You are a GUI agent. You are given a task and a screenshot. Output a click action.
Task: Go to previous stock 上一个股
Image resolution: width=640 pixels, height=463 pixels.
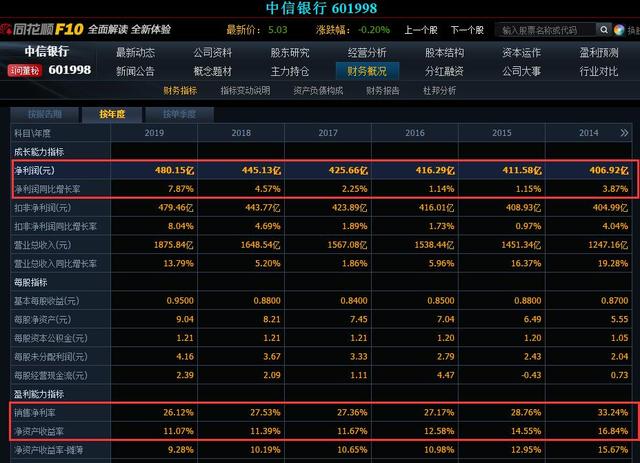click(420, 30)
